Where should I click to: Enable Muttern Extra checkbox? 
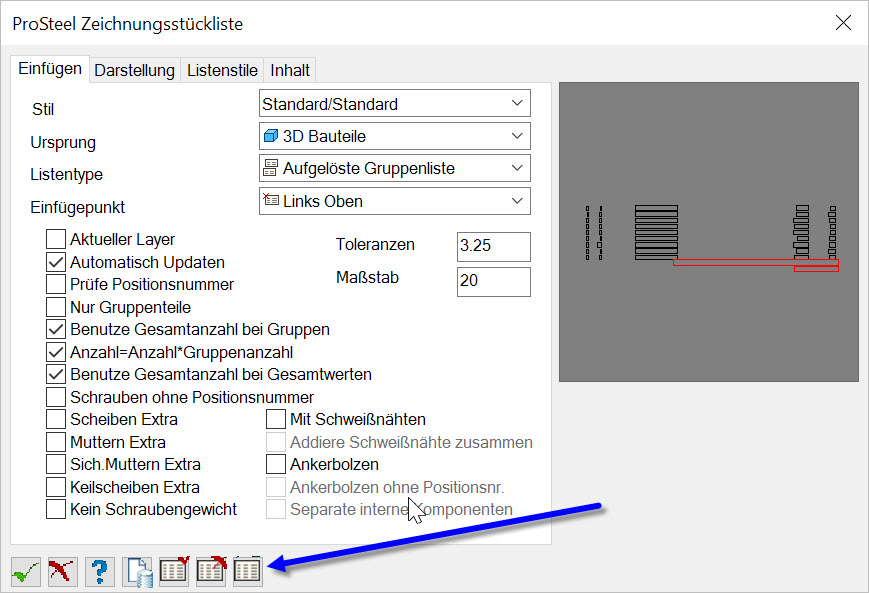pyautogui.click(x=56, y=442)
